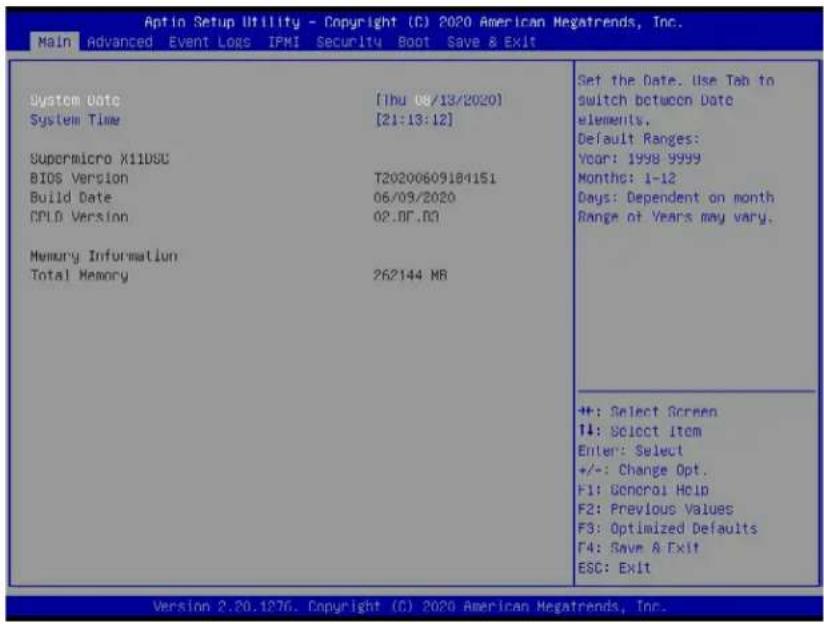Screen dimensions: 824x624
Task: Click the Supermicro X11DSC board name
Action: tap(99, 159)
